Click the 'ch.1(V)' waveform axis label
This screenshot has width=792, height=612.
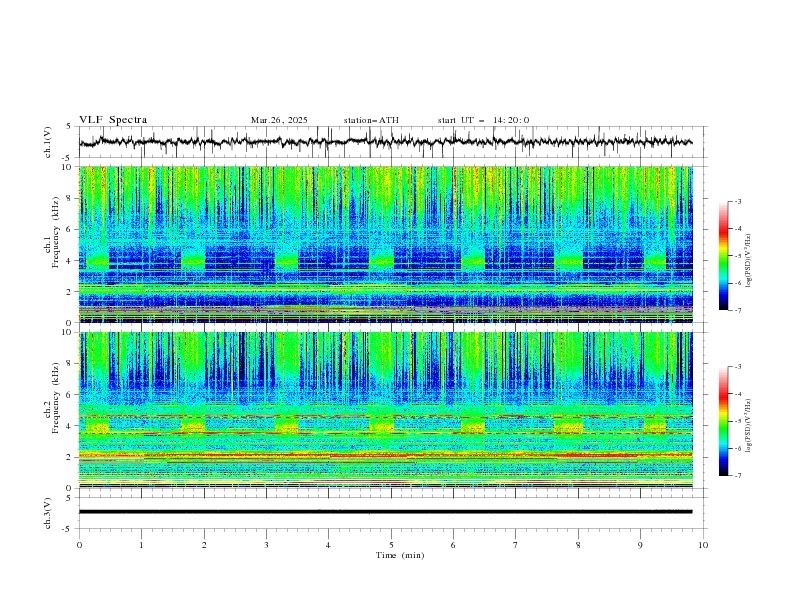pos(48,142)
